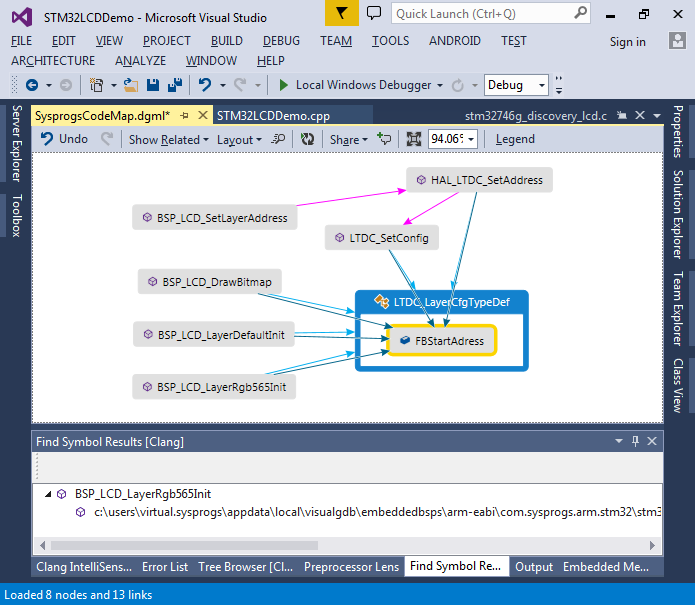Click the Open File folder icon
Screen dimensions: 695x605
point(130,85)
